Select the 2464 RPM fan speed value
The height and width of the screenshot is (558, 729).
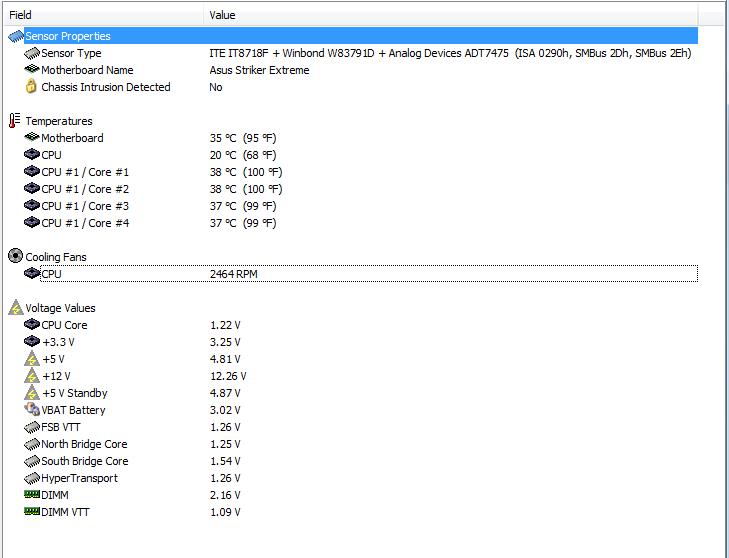click(233, 274)
